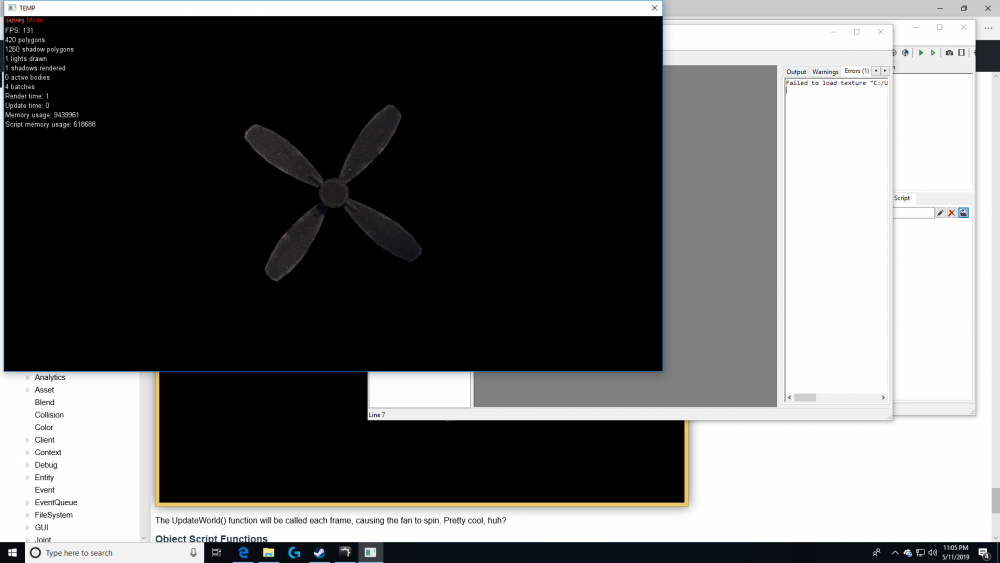Click left arrow of Errors panel scrollbar
Screen dimensions: 1000x563
[x=790, y=397]
